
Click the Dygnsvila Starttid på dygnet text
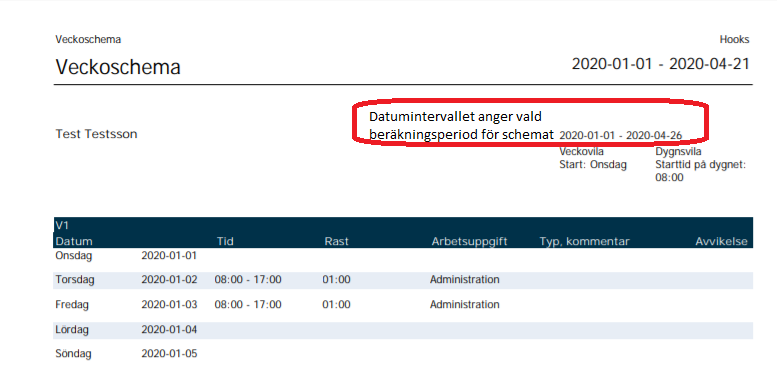pyautogui.click(x=700, y=164)
